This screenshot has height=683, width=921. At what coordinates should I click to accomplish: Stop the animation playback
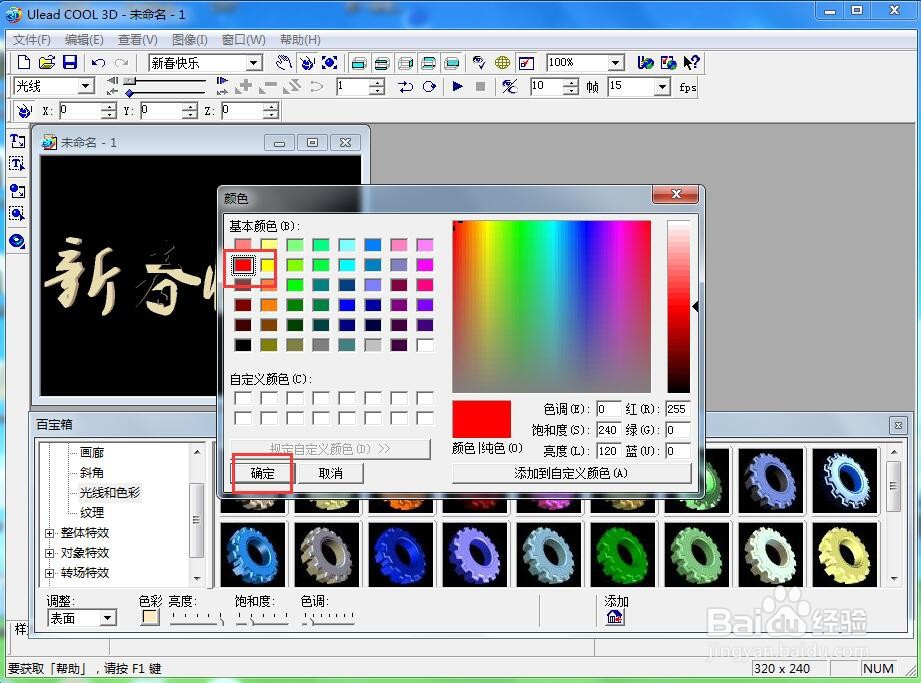480,86
